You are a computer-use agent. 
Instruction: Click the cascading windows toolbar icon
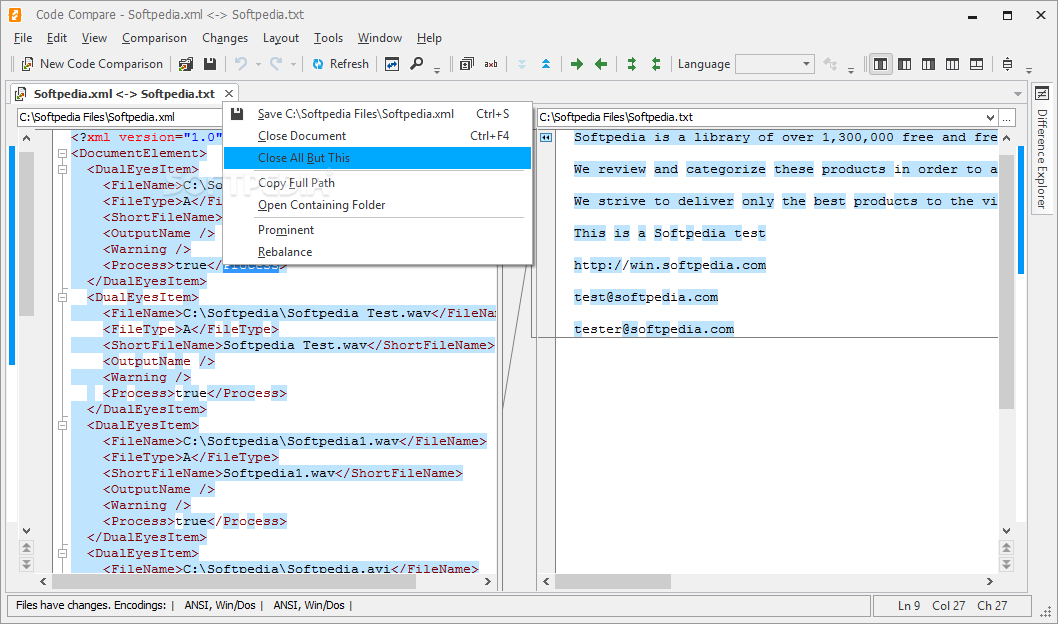467,64
